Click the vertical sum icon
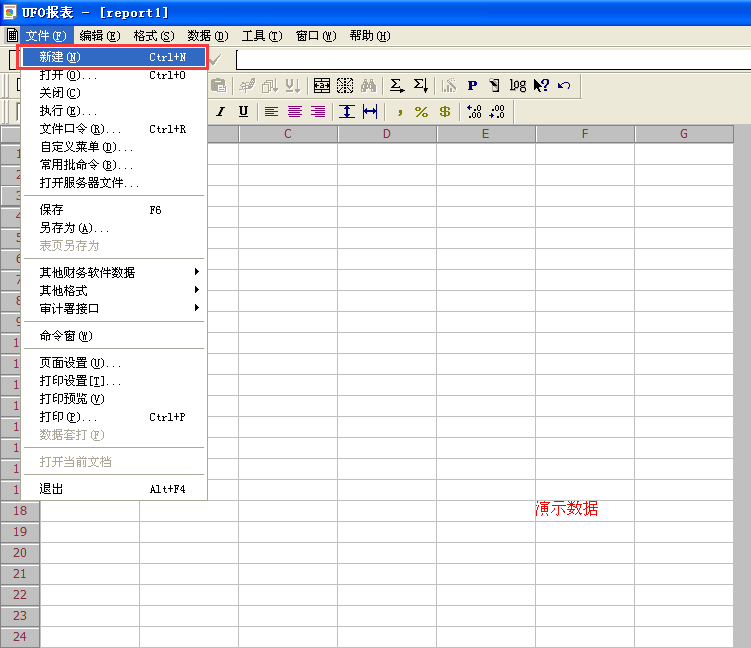Screen dimensions: 751x648 click(x=421, y=86)
